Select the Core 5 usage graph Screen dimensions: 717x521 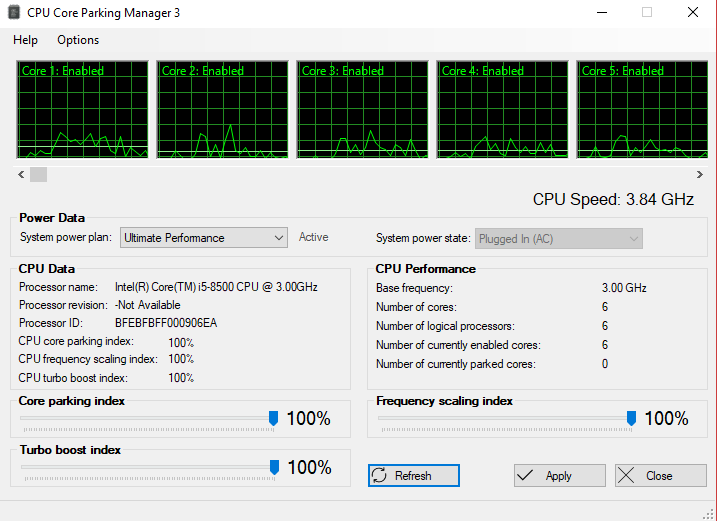click(x=642, y=109)
